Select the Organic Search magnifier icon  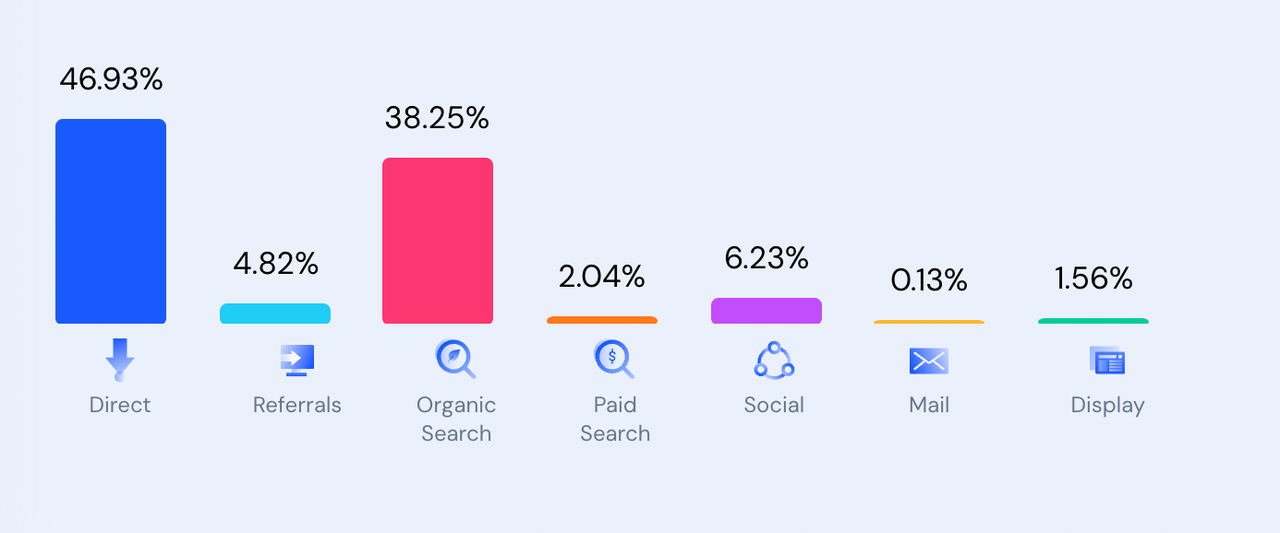(455, 360)
